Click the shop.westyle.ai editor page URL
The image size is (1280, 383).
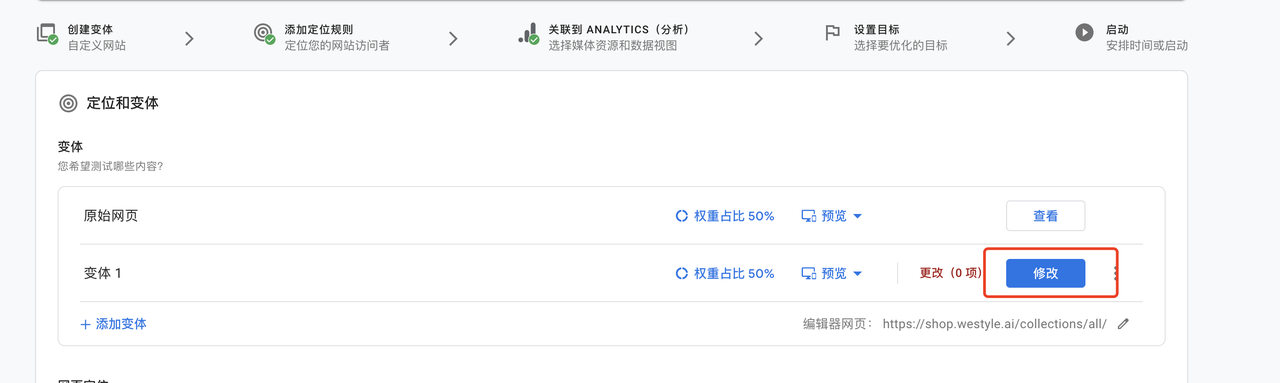[994, 324]
